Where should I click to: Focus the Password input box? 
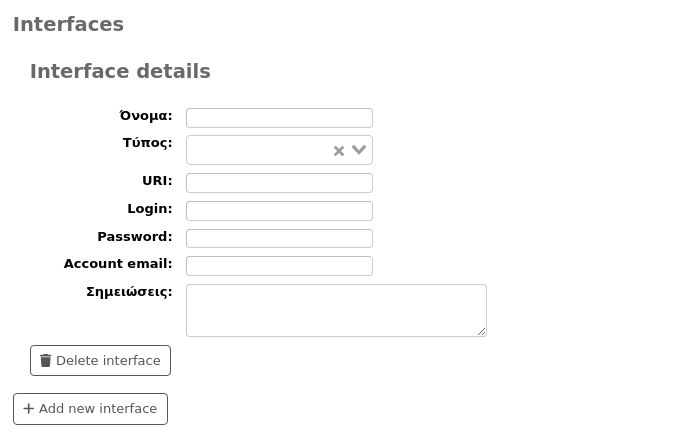[x=279, y=238]
